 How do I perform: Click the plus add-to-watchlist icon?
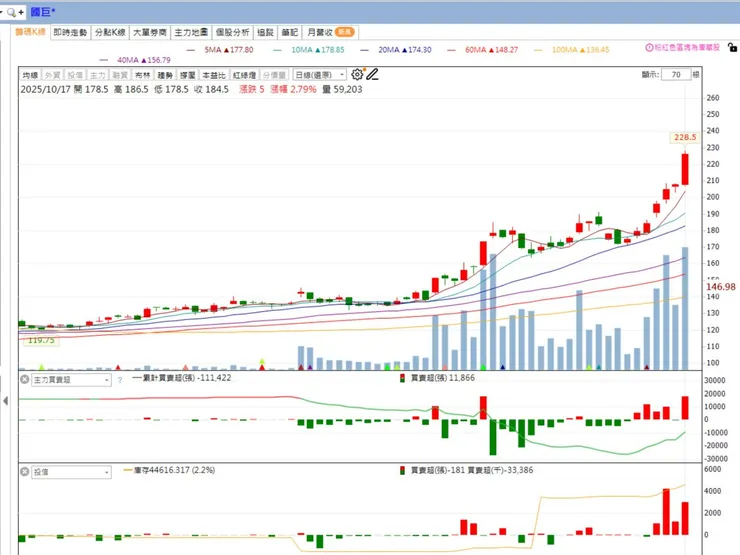pos(21,12)
